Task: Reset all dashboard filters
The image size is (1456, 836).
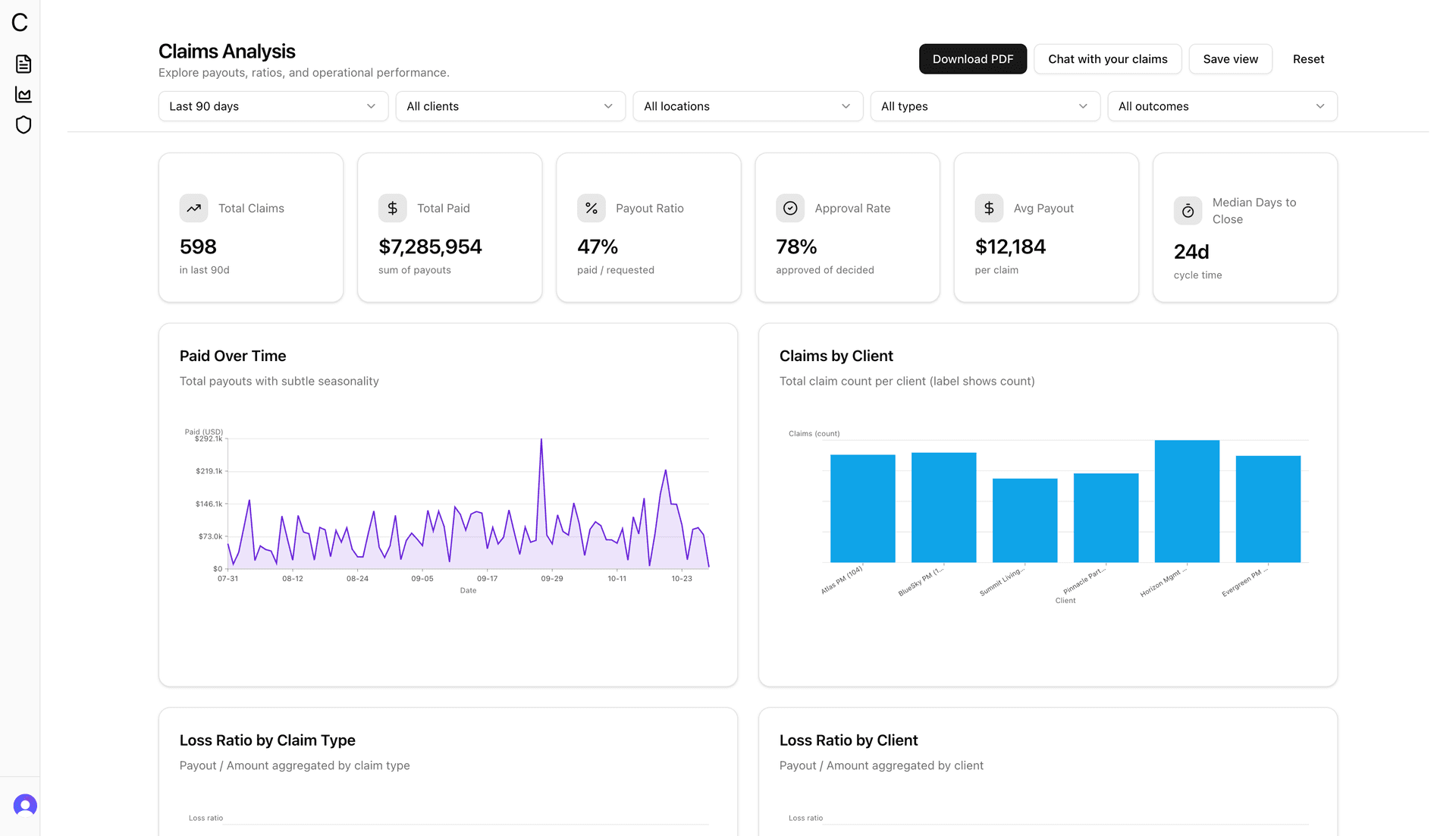Action: pos(1308,58)
